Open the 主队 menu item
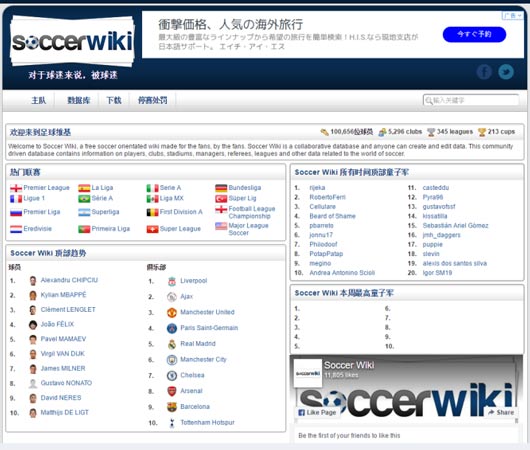The image size is (530, 450). tap(39, 100)
